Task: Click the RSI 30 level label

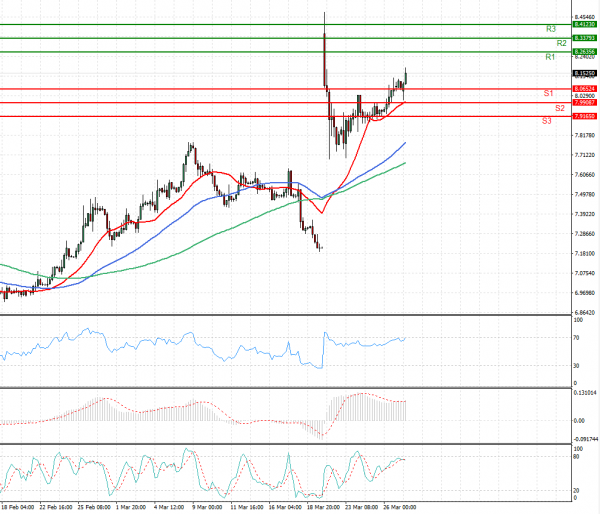Action: [x=576, y=366]
